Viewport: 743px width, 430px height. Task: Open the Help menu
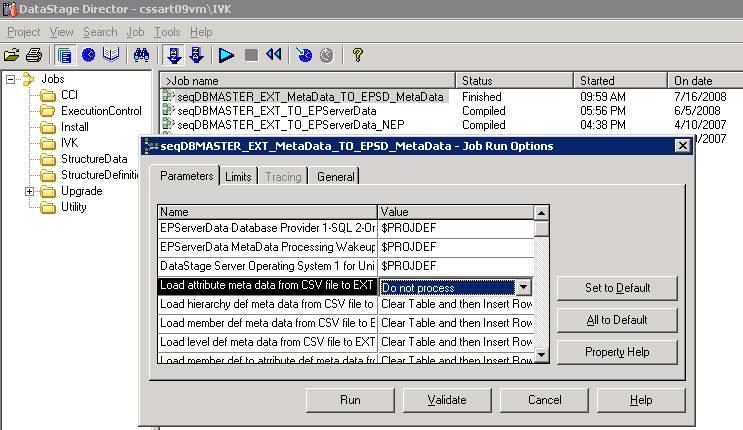click(201, 32)
